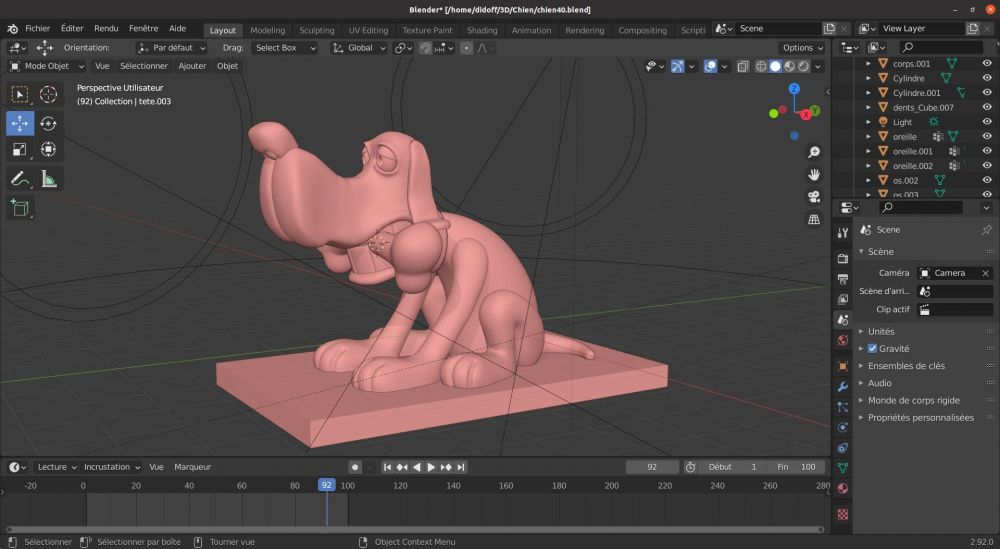This screenshot has width=1000, height=549.
Task: Toggle snapping magnet button
Action: [425, 48]
